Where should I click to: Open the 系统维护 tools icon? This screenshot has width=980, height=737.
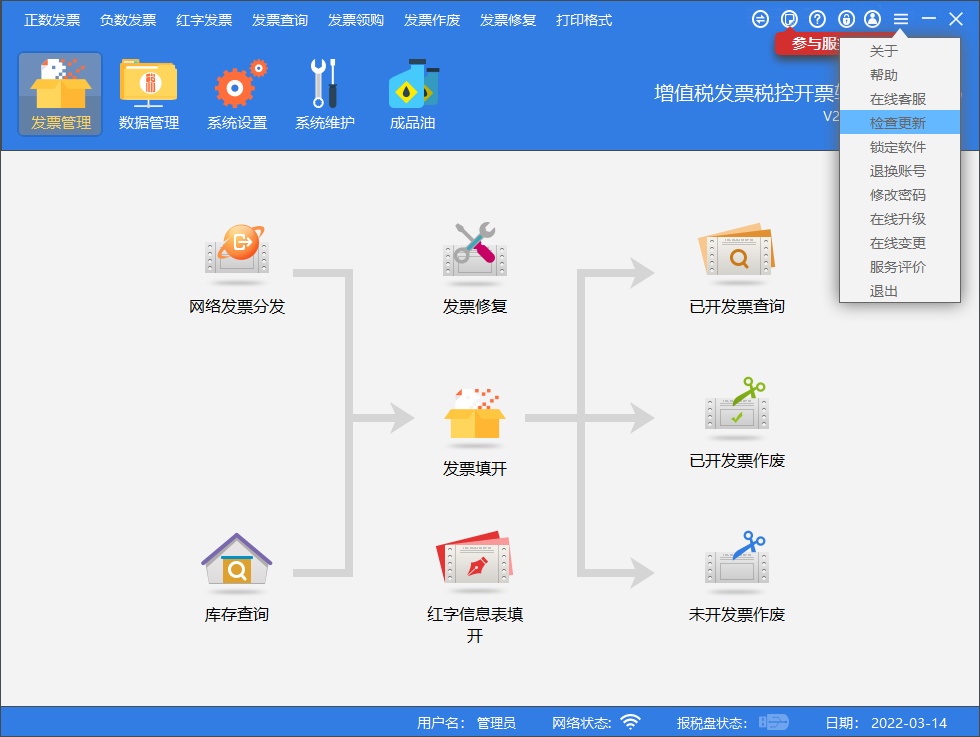pos(323,93)
